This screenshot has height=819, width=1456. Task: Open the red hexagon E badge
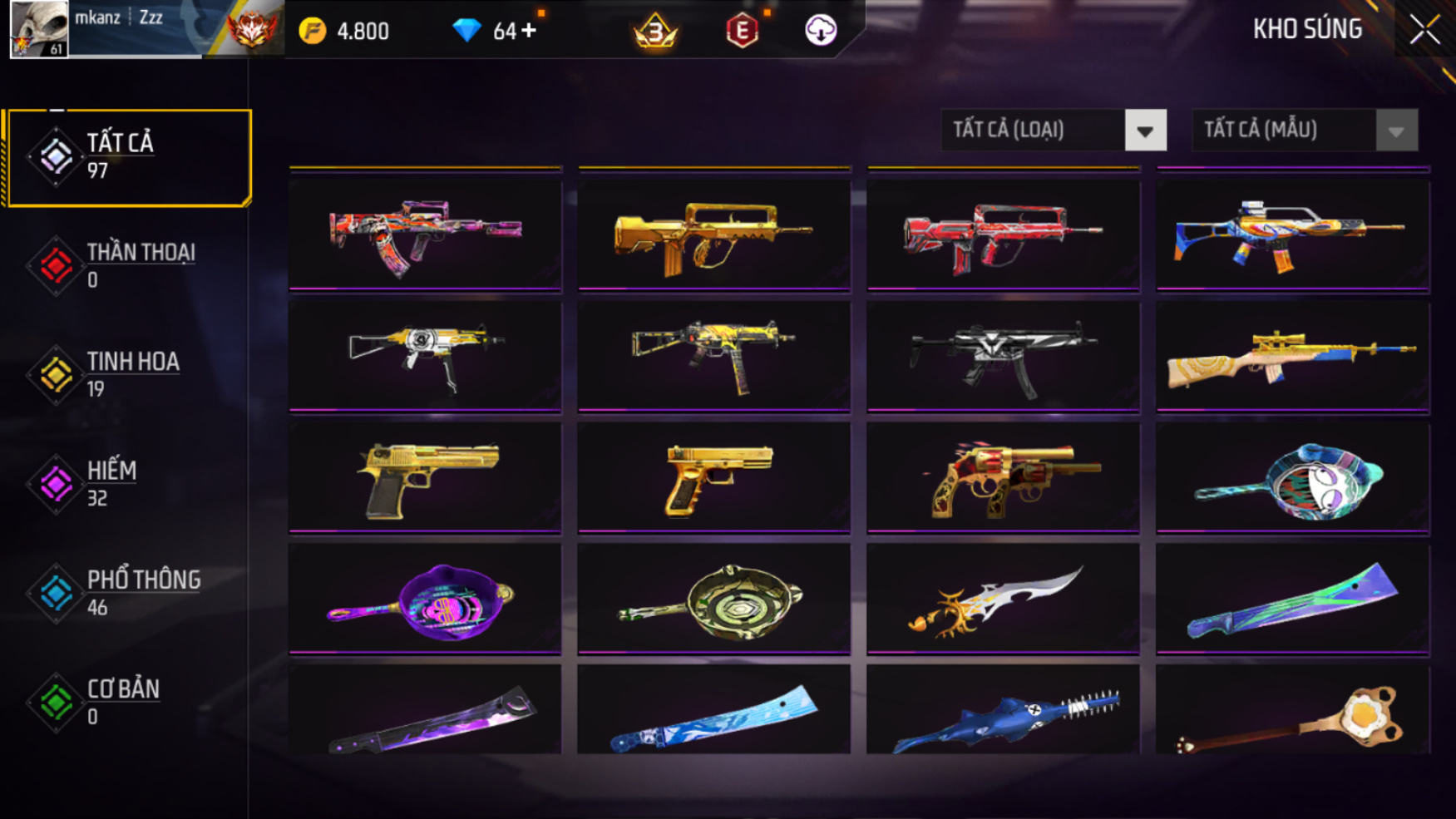click(742, 31)
